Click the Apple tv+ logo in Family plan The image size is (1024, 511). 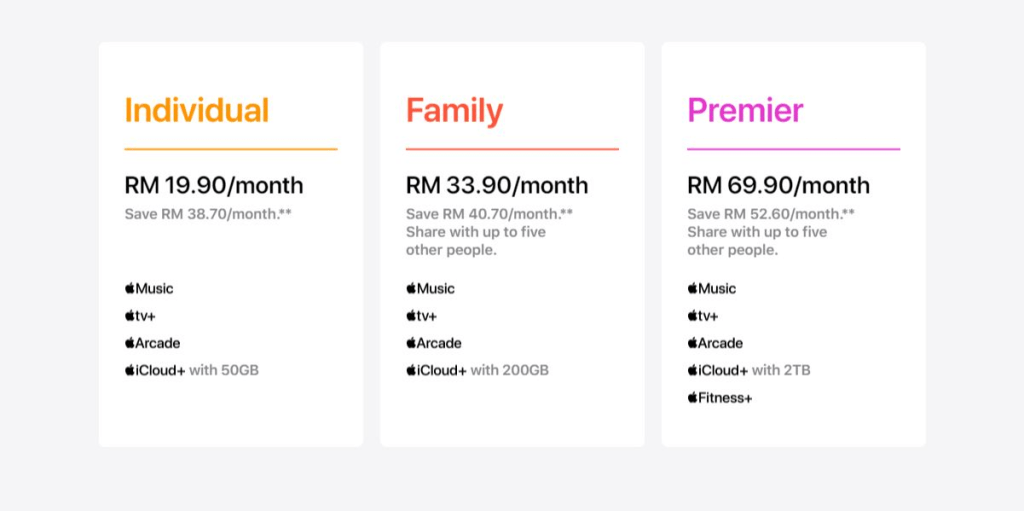[x=422, y=316]
